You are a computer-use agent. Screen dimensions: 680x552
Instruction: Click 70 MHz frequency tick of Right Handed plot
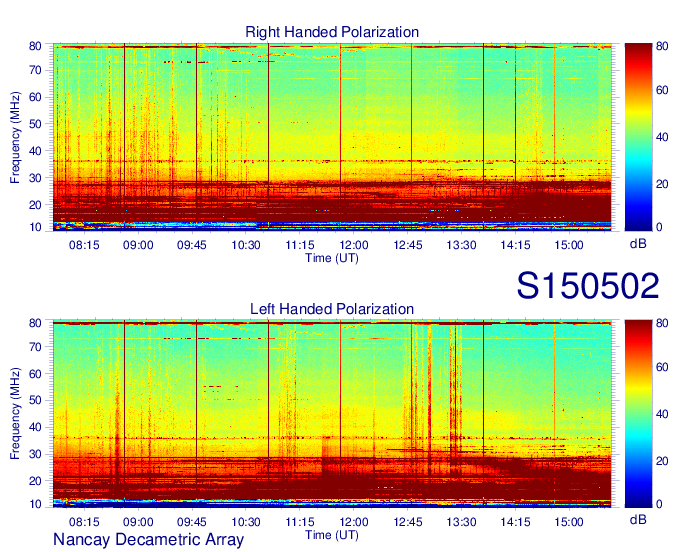tap(35, 70)
